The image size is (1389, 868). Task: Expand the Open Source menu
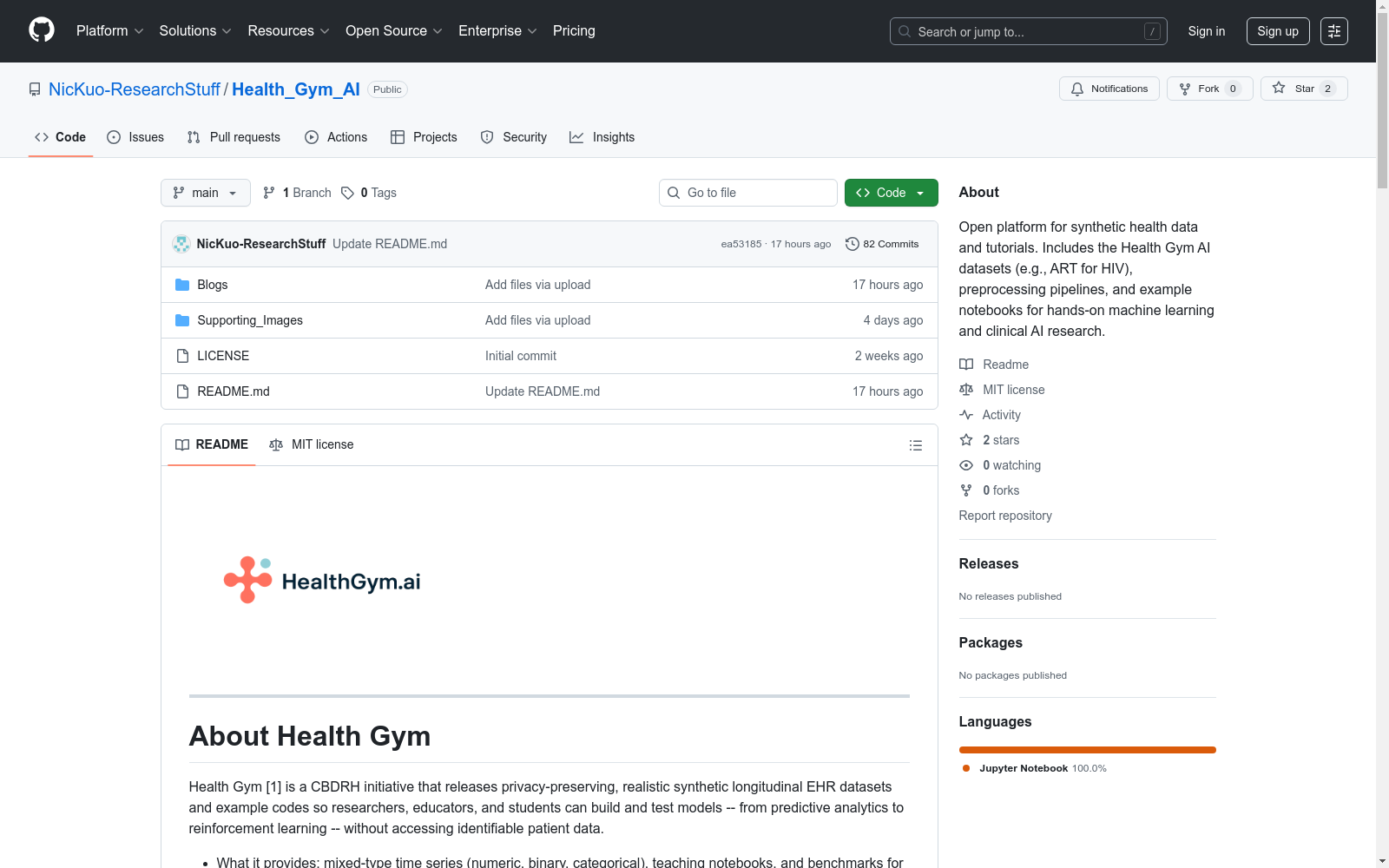click(x=394, y=31)
